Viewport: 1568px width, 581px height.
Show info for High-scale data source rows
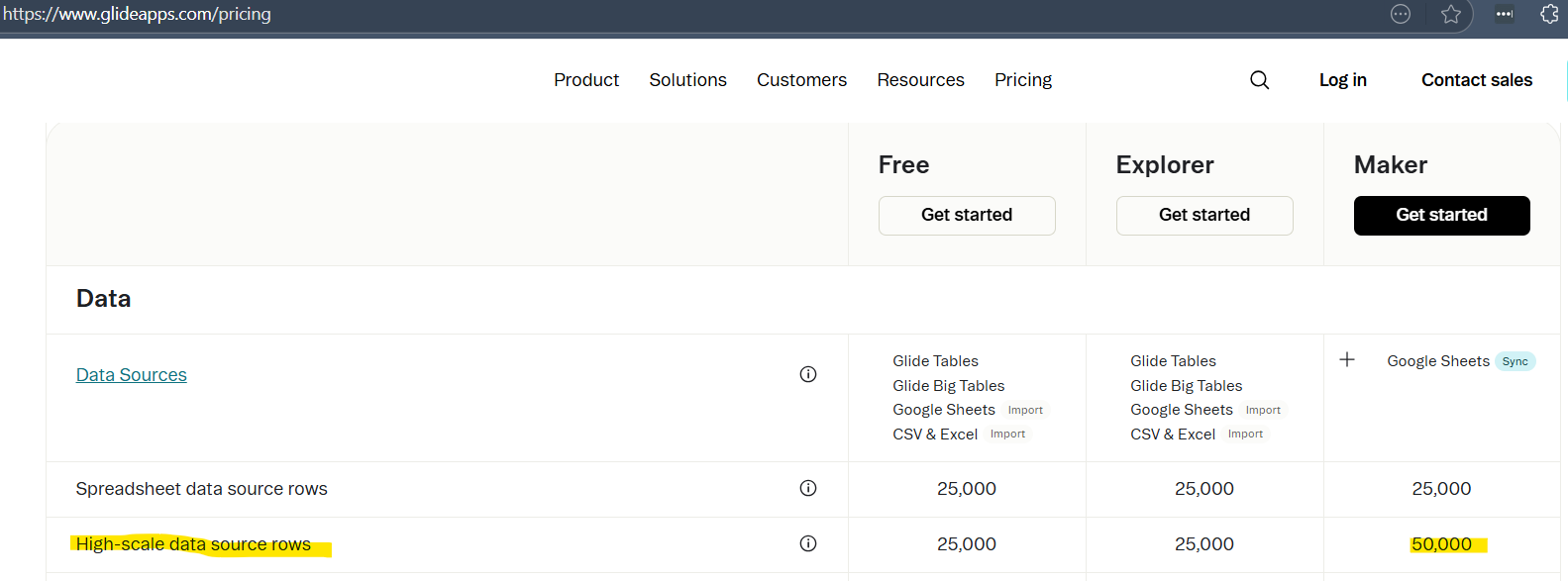coord(808,543)
